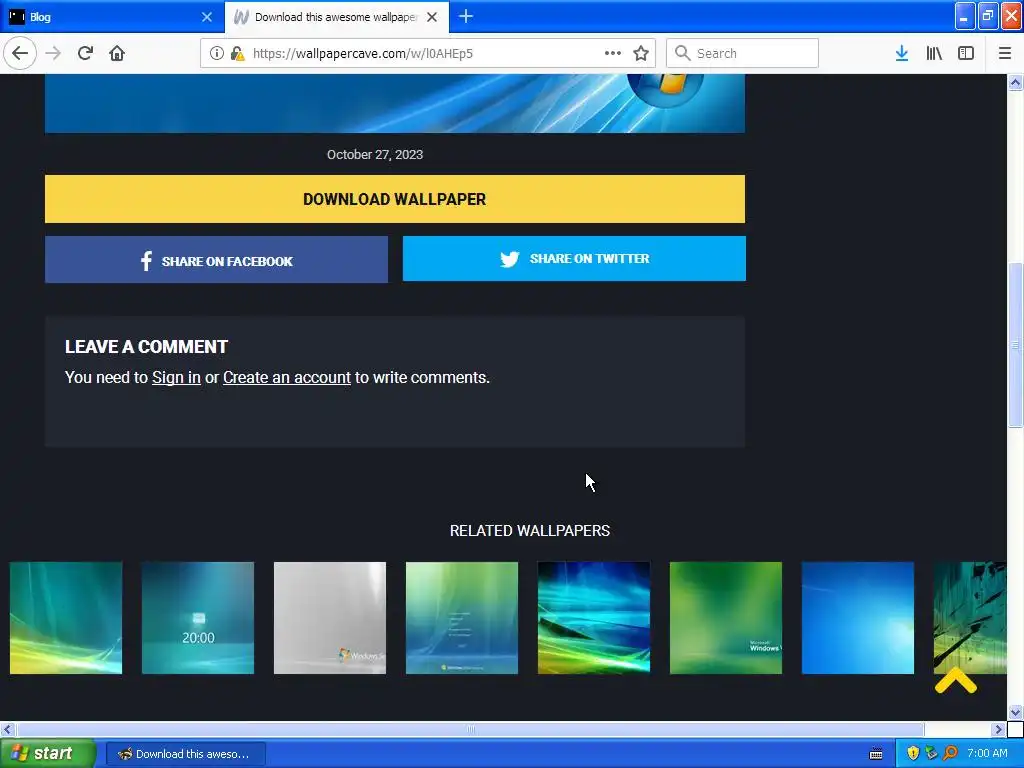Screen dimensions: 1024x768
Task: Click the security shield tray icon
Action: [x=913, y=753]
